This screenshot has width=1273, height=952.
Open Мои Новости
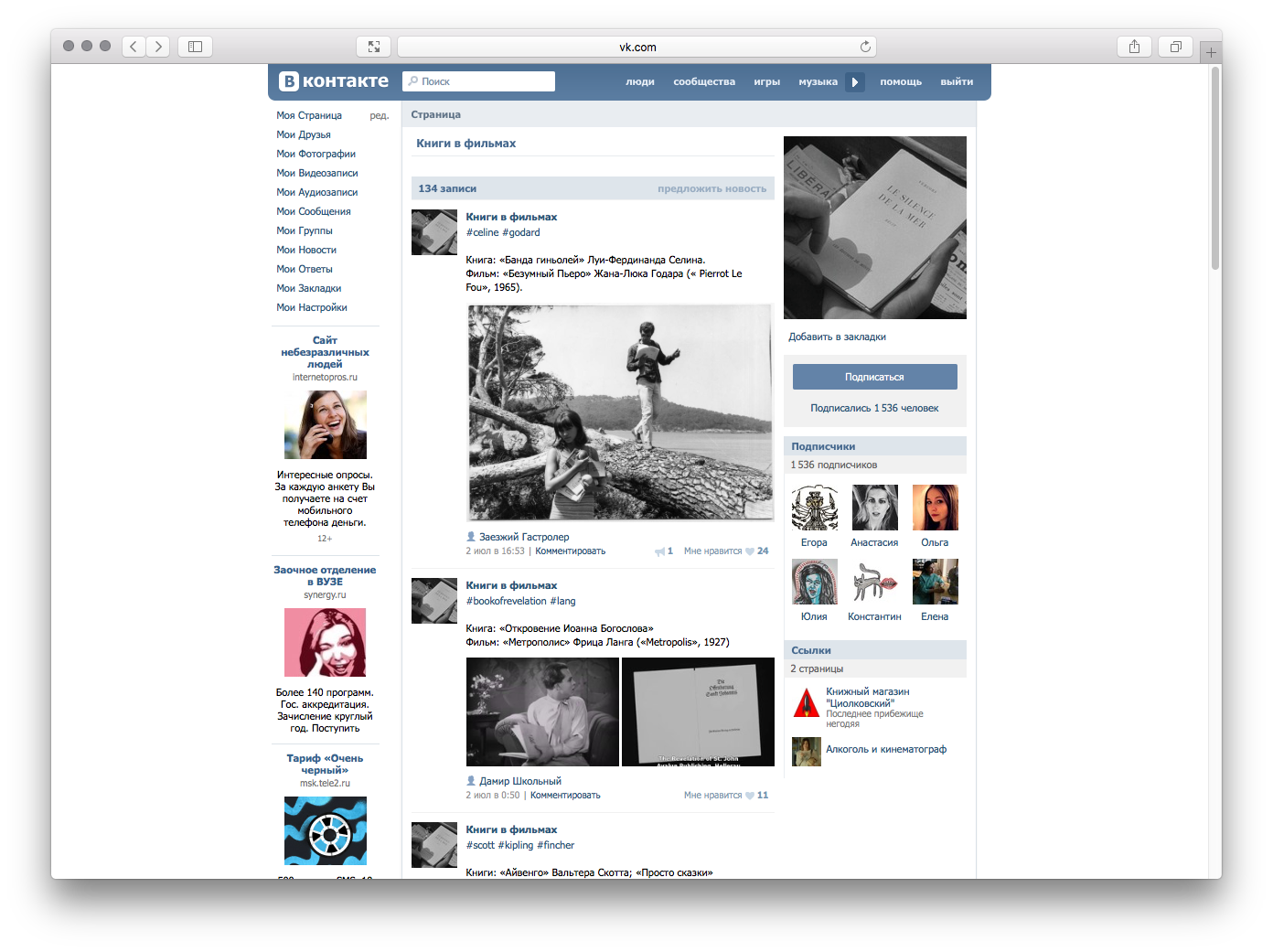(x=306, y=250)
